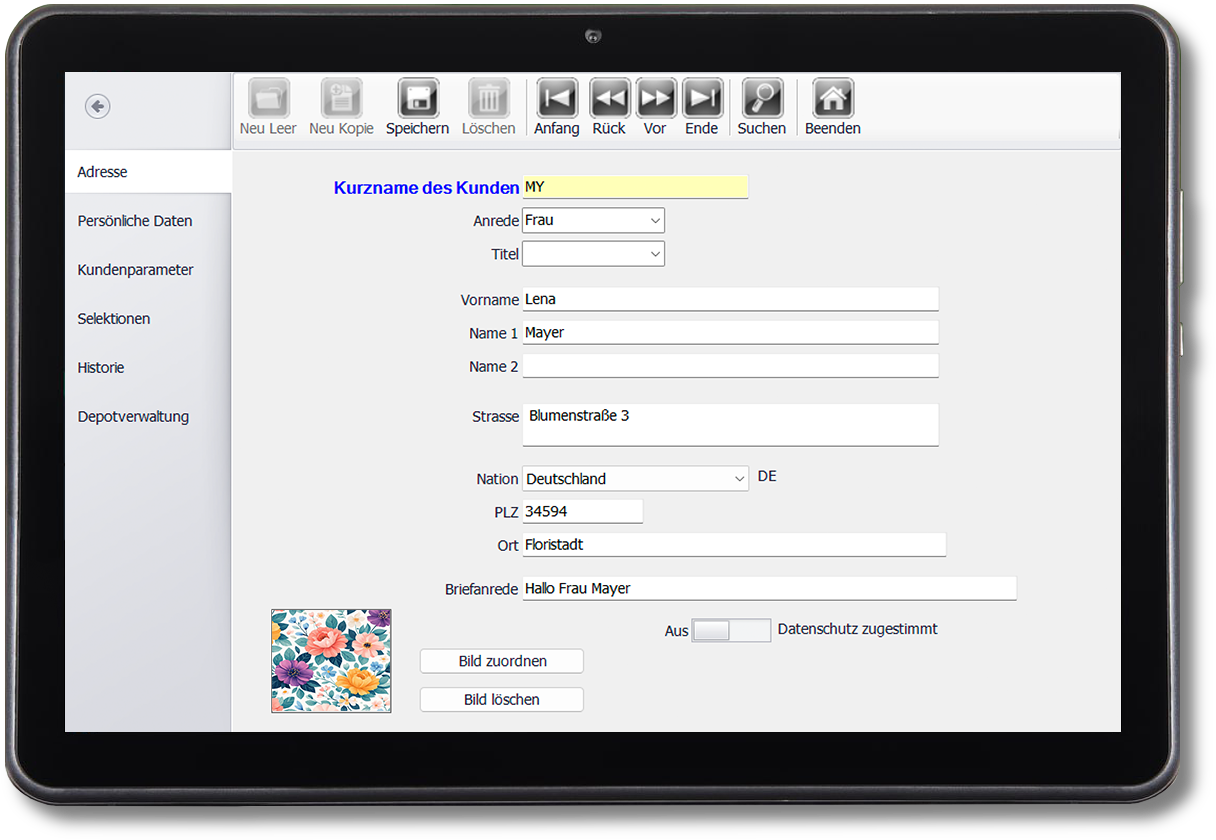Open the Kundenparameter section
Image resolution: width=1216 pixels, height=840 pixels.
tap(136, 270)
